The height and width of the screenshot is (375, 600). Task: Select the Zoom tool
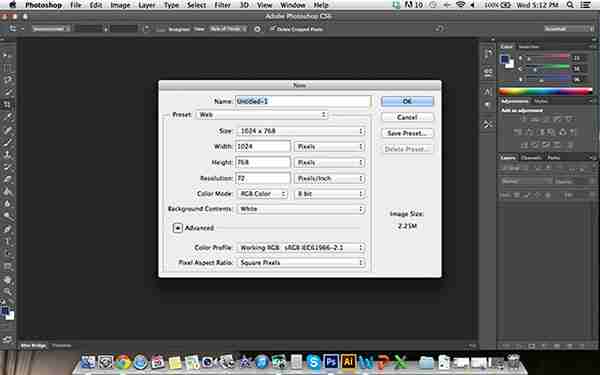click(x=7, y=292)
